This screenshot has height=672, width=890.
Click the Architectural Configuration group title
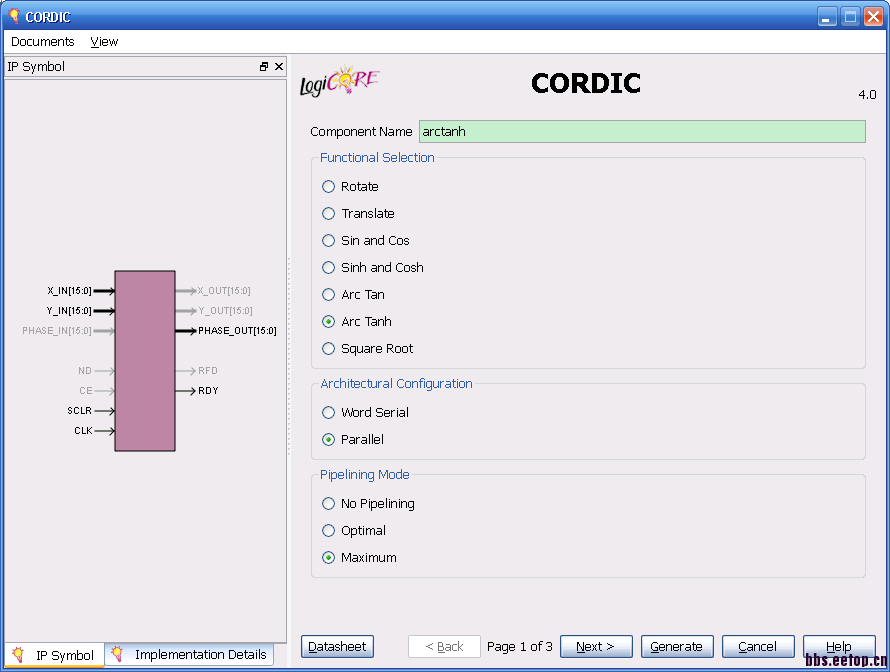pyautogui.click(x=396, y=384)
